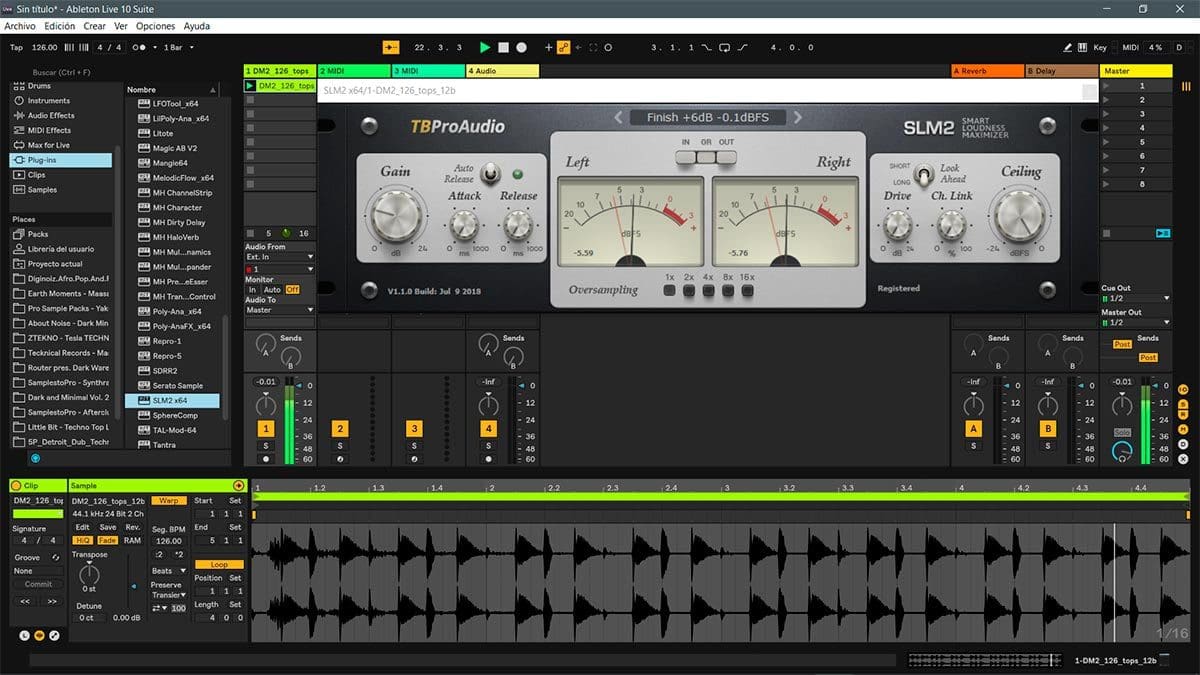
Task: Click the Session Record circle button
Action: point(608,47)
